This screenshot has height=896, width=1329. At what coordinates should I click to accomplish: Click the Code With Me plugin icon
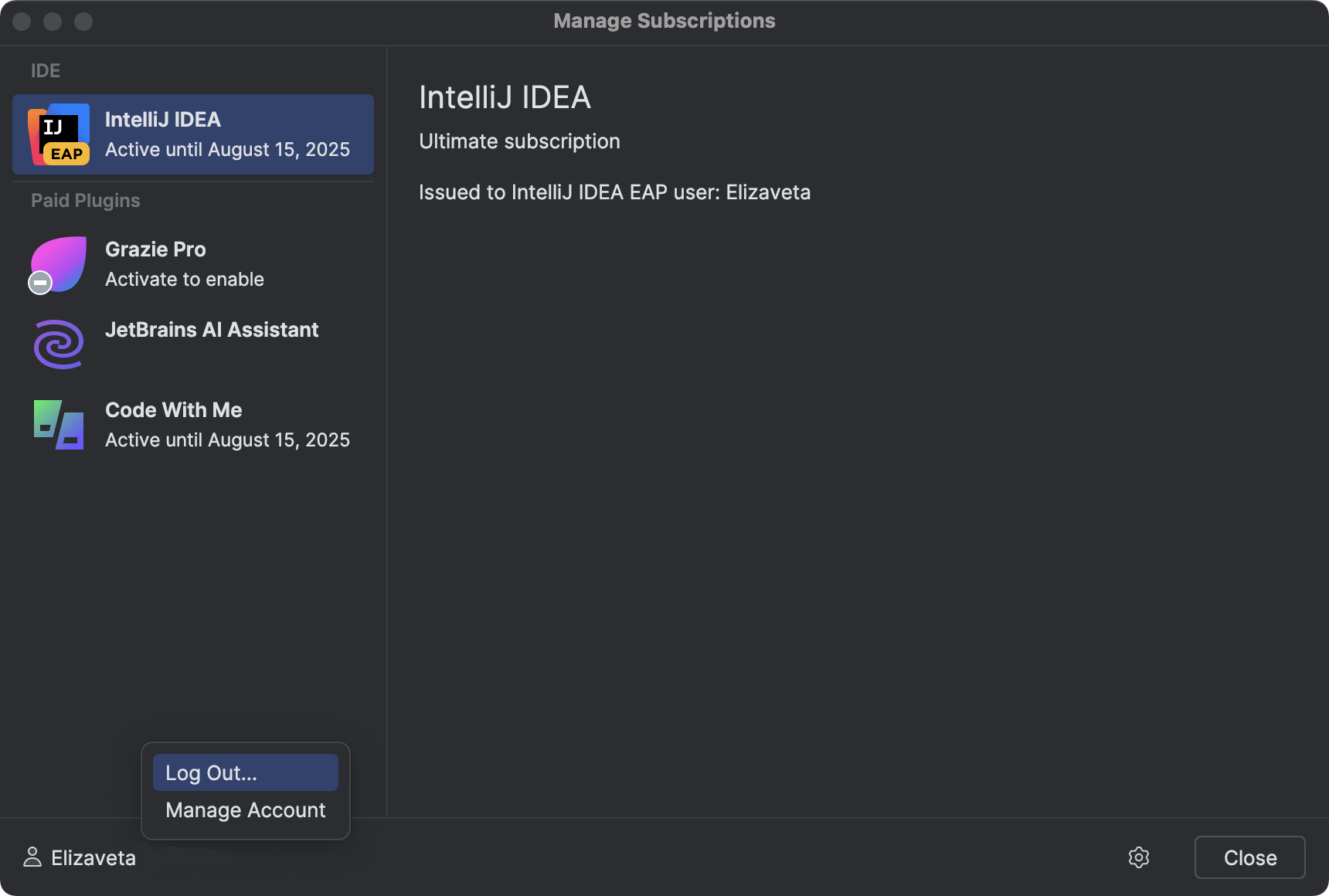58,425
